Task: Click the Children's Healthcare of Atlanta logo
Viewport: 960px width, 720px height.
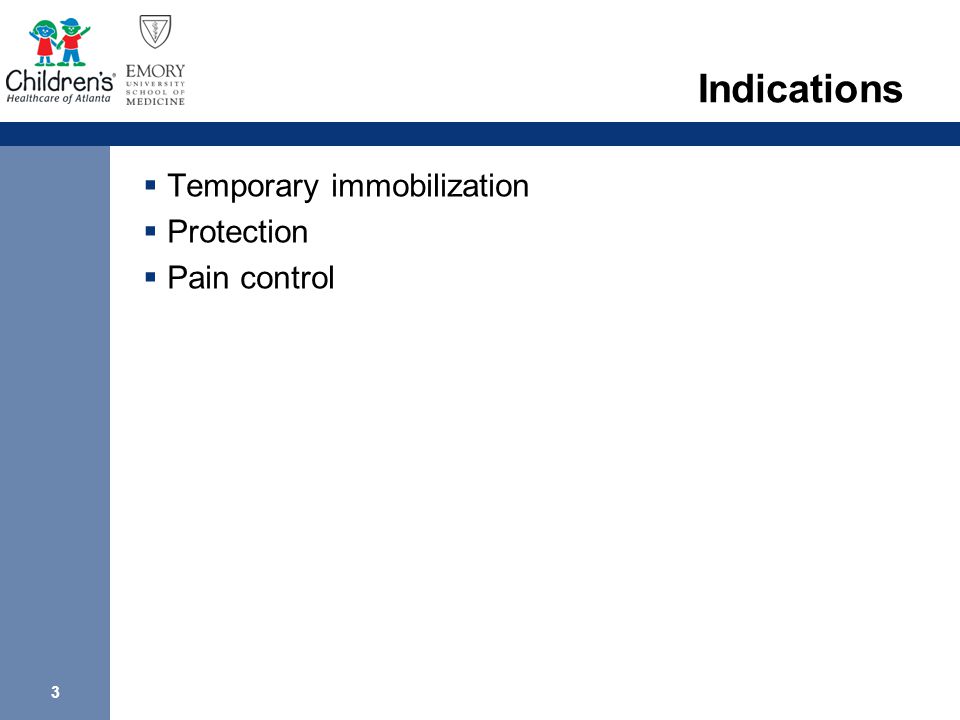Action: (x=59, y=60)
